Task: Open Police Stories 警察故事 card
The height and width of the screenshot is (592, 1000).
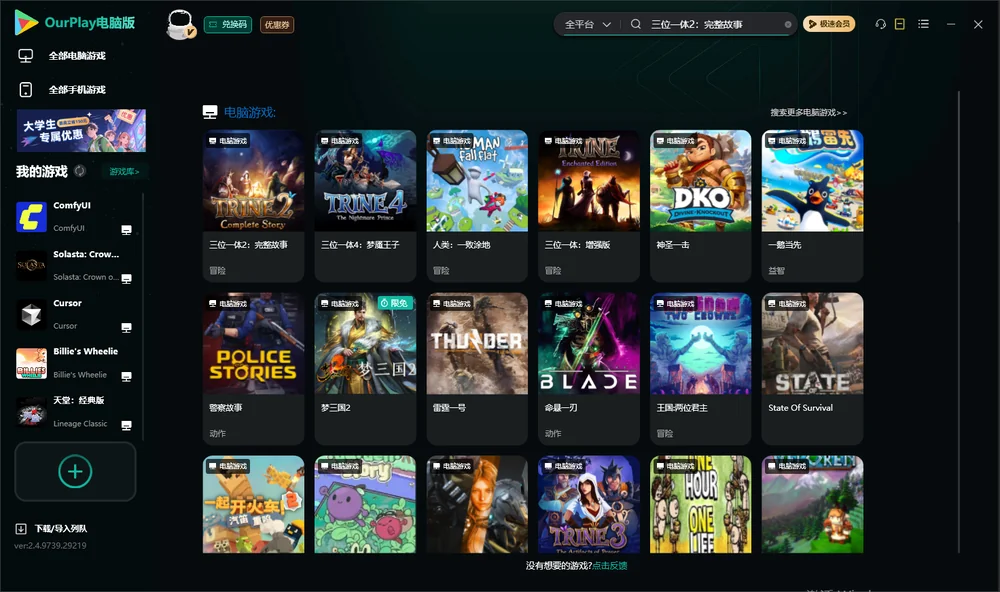Action: click(x=253, y=368)
